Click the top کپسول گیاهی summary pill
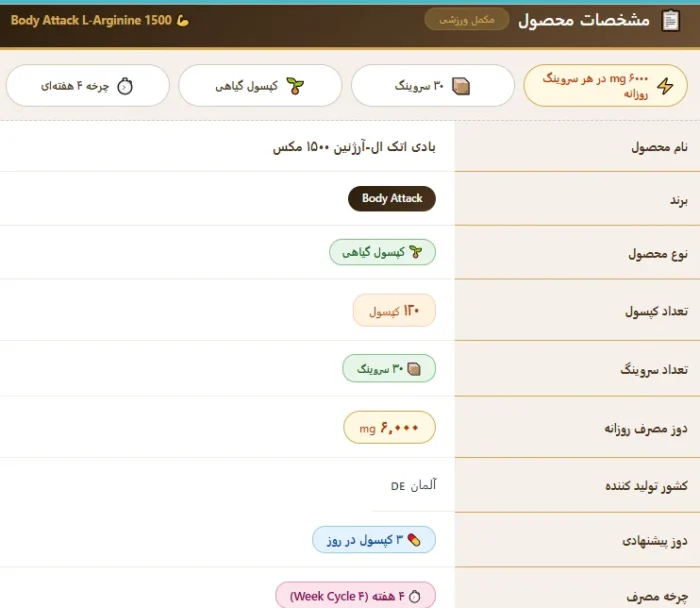The width and height of the screenshot is (700, 608). click(260, 86)
